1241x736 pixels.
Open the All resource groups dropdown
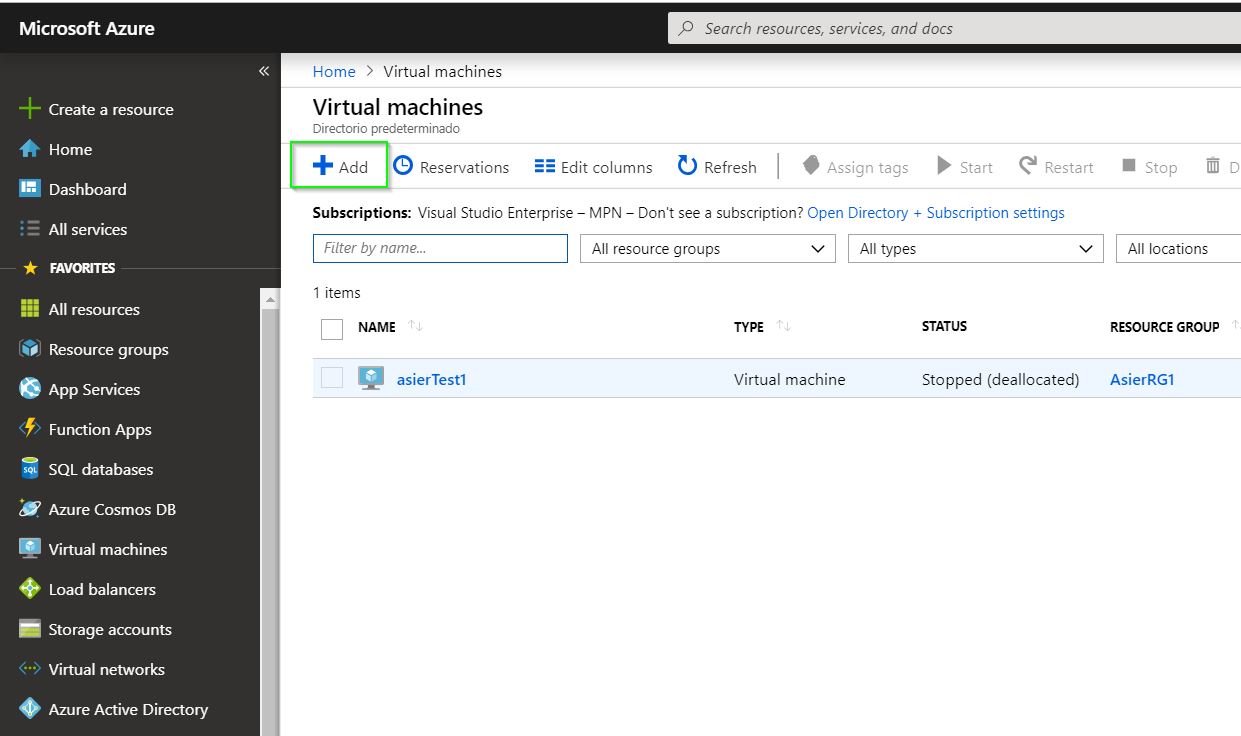coord(708,249)
